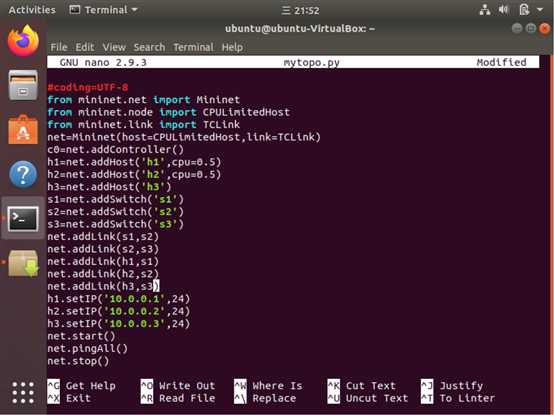Click the net.addLink(s1,s2) line
Screen dimensions: 554x415
pos(103,237)
